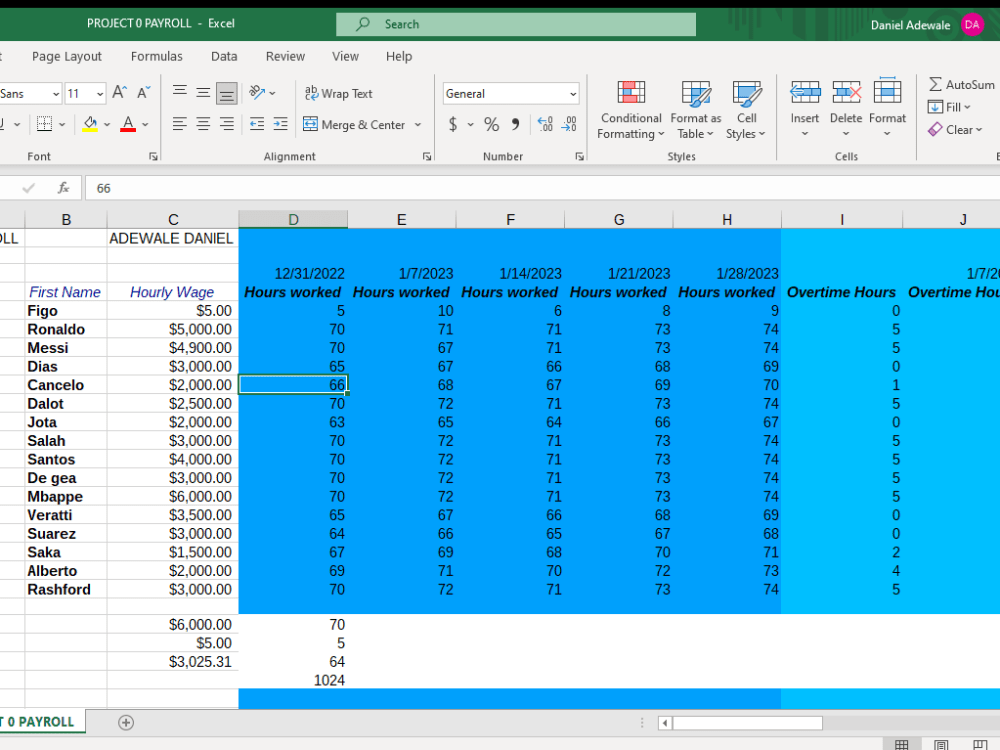Open font color dropdown arrow
Image resolution: width=1000 pixels, height=750 pixels.
coord(145,124)
